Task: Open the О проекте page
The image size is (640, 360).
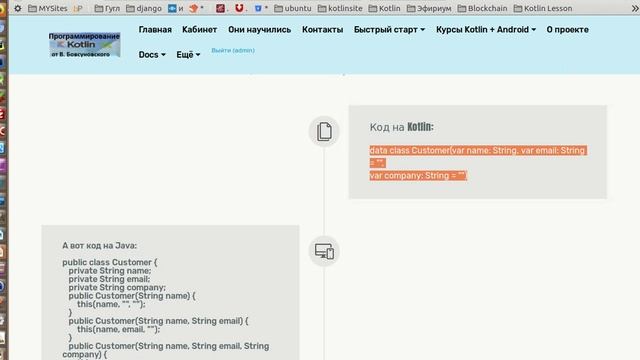Action: coord(567,30)
